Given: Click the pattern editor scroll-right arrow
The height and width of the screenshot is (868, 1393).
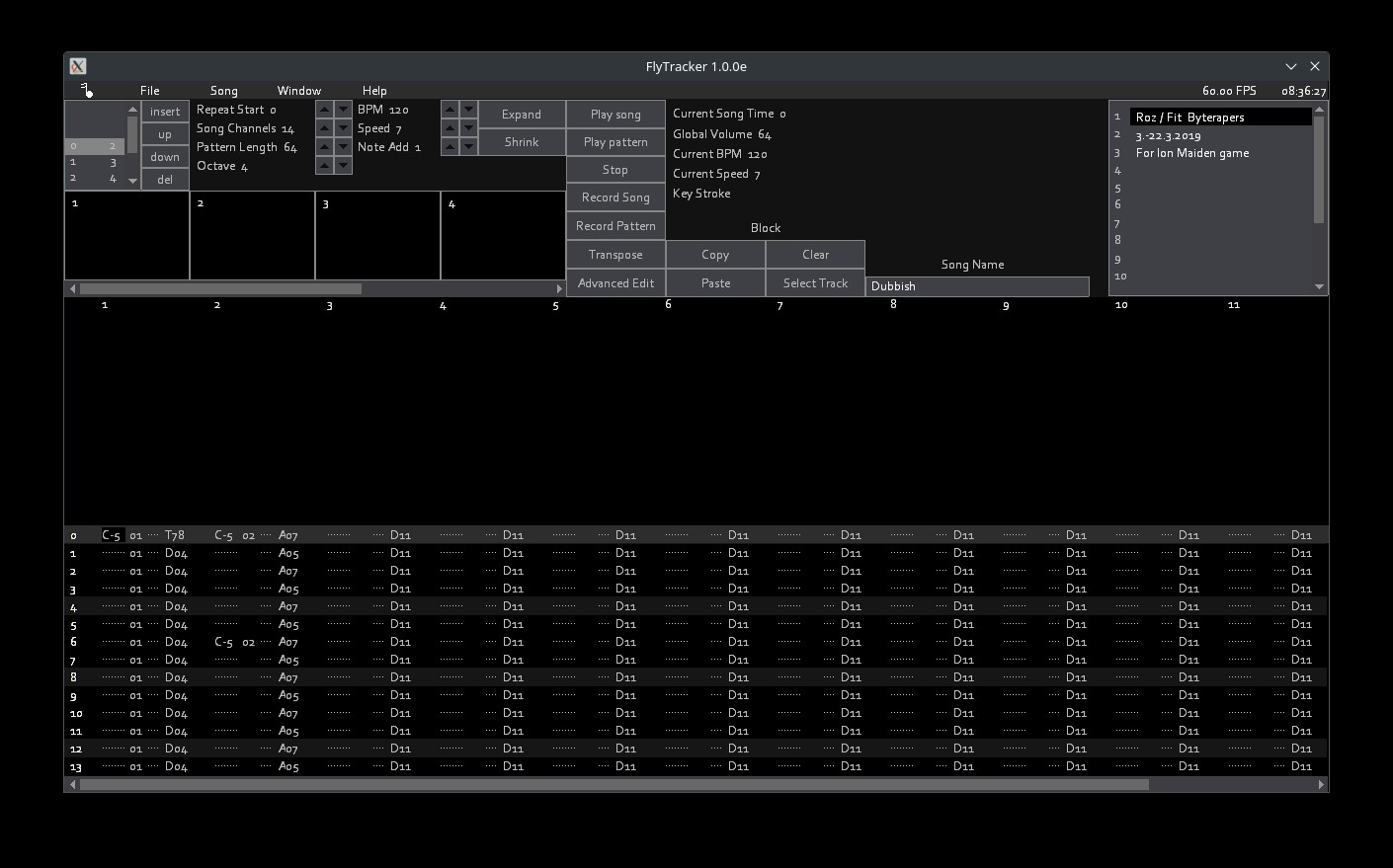Looking at the screenshot, I should [x=1321, y=784].
